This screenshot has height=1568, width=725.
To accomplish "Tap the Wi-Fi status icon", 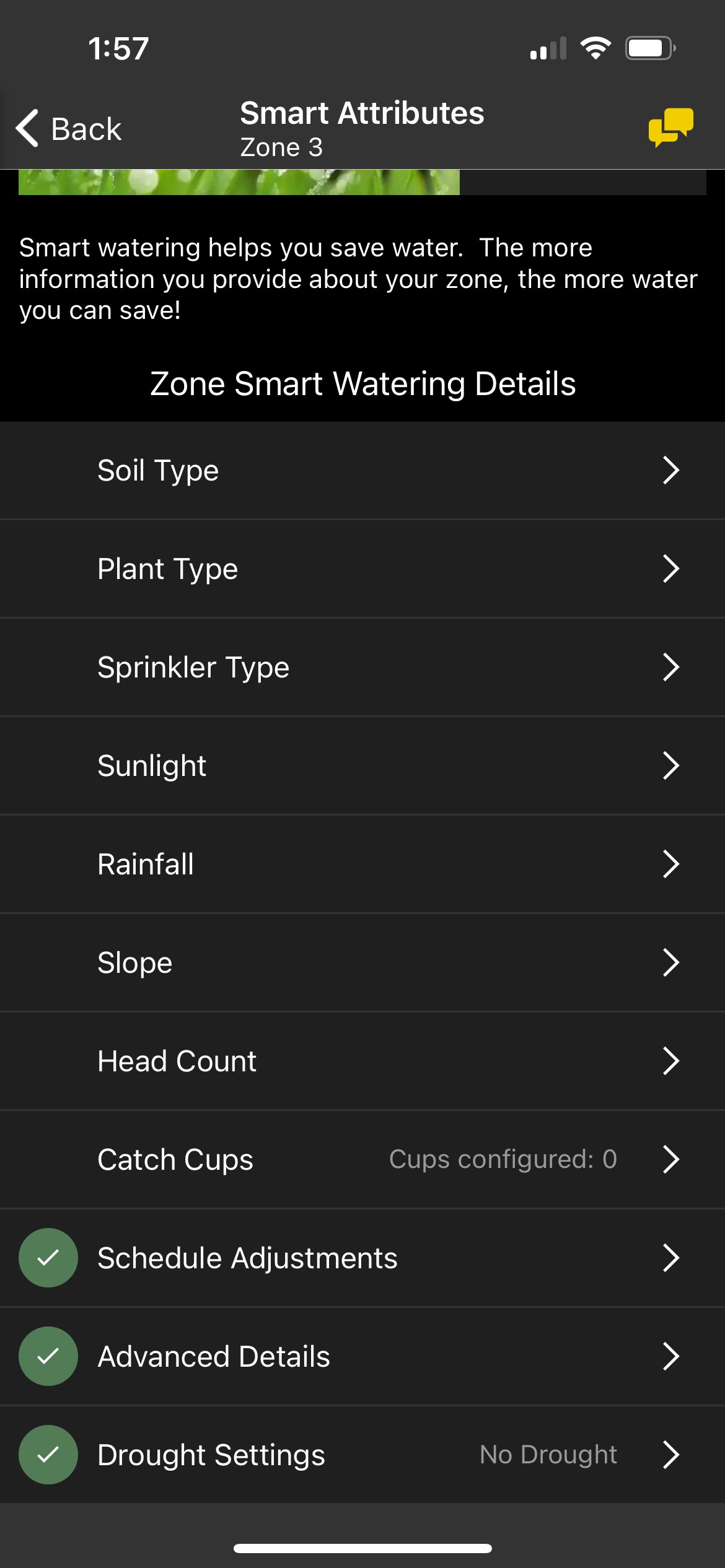I will point(595,48).
